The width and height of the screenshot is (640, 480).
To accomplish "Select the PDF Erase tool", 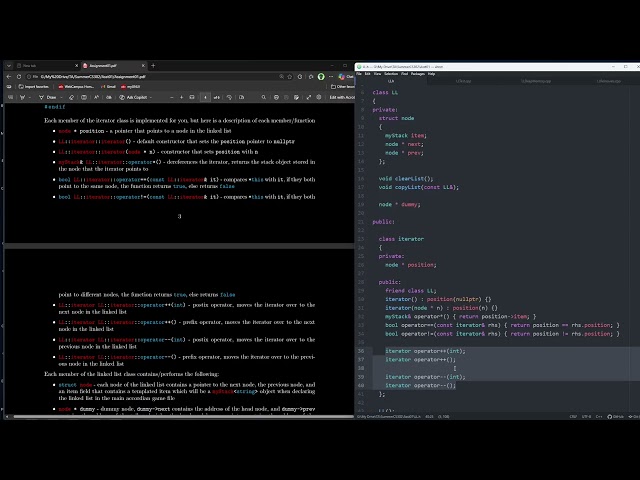I will tap(71, 97).
